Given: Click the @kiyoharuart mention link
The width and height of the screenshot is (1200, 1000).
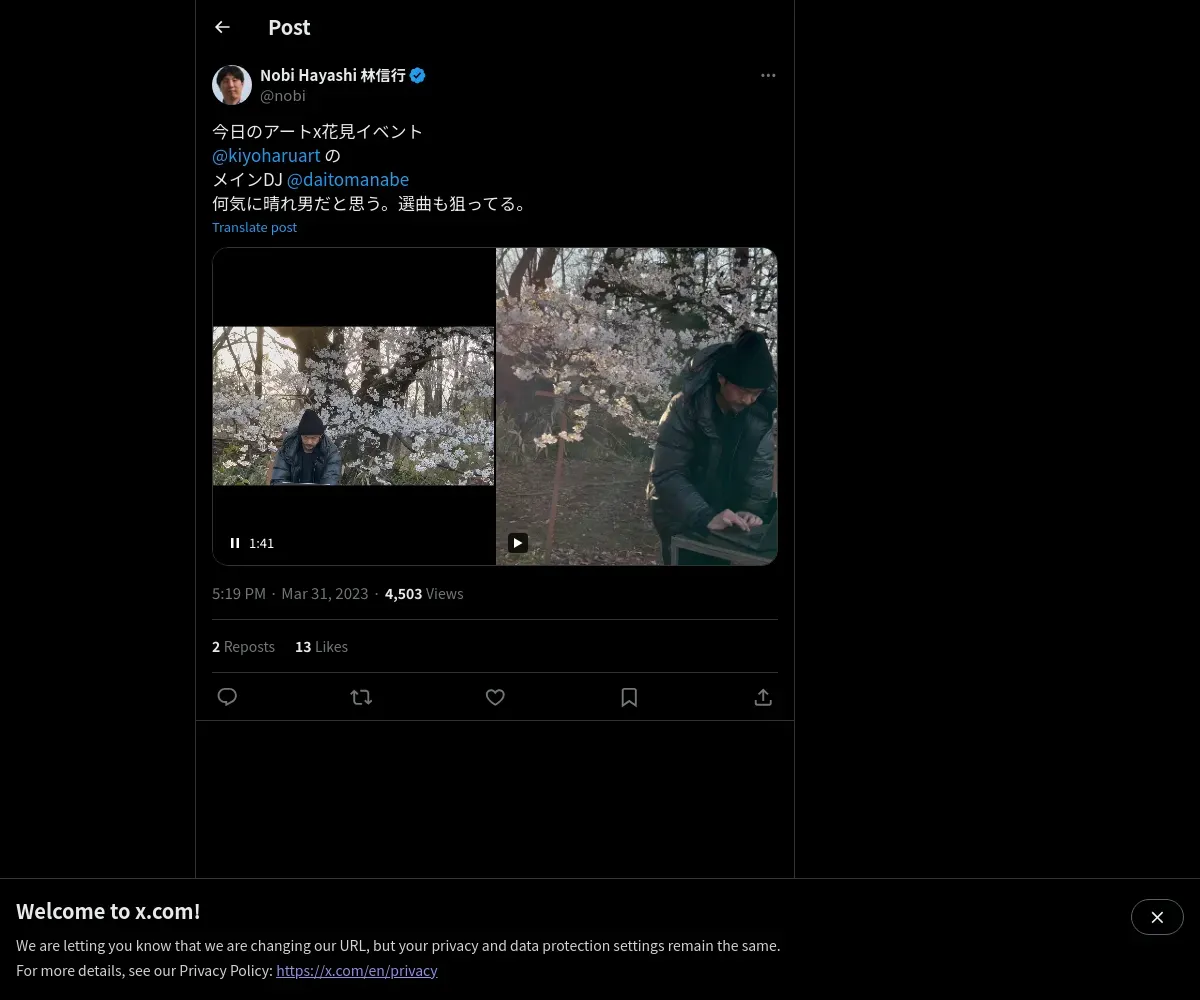Looking at the screenshot, I should (266, 156).
